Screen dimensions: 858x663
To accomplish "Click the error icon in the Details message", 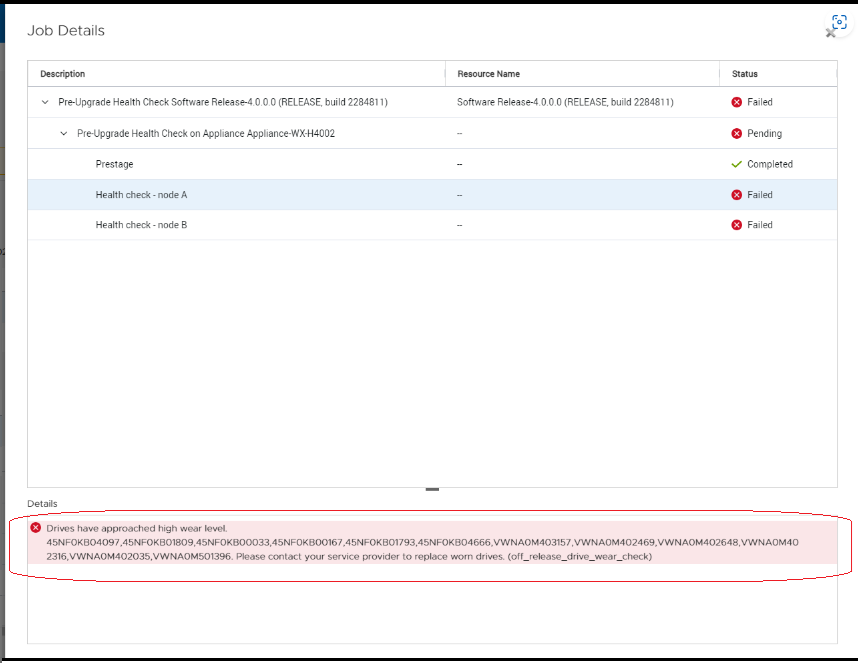I will pyautogui.click(x=36, y=527).
